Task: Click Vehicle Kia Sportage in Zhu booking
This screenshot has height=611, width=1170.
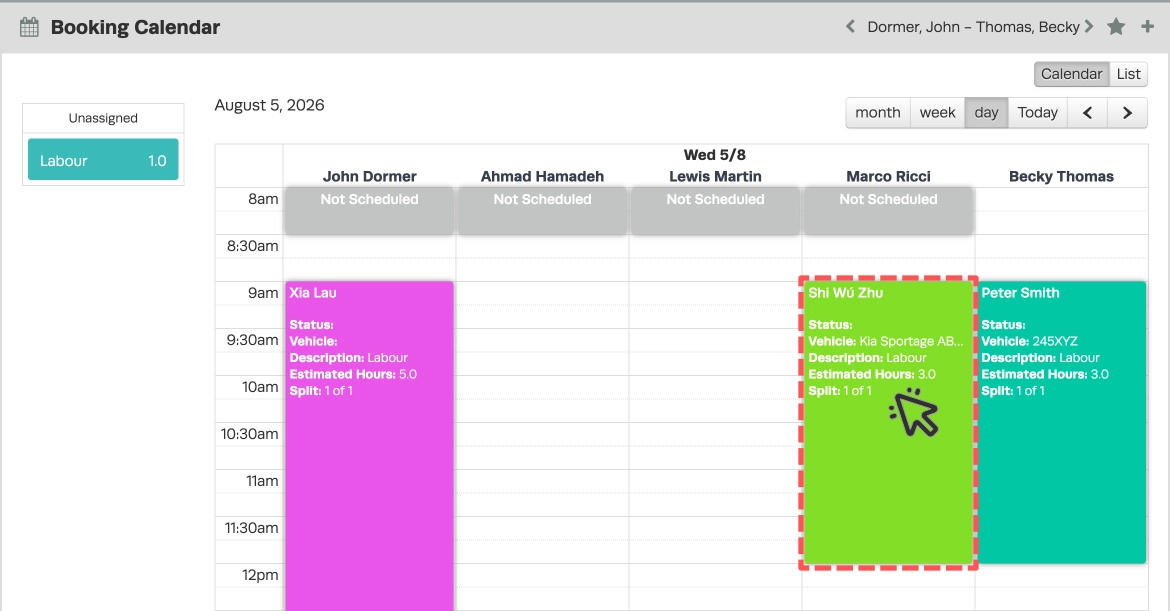Action: pyautogui.click(x=886, y=342)
